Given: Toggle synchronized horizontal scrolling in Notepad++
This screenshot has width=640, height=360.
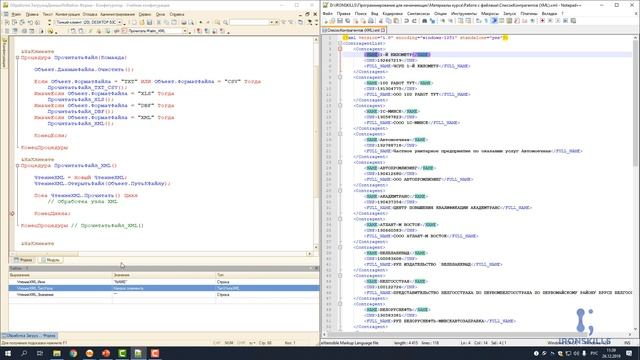Looking at the screenshot, I should (467, 21).
